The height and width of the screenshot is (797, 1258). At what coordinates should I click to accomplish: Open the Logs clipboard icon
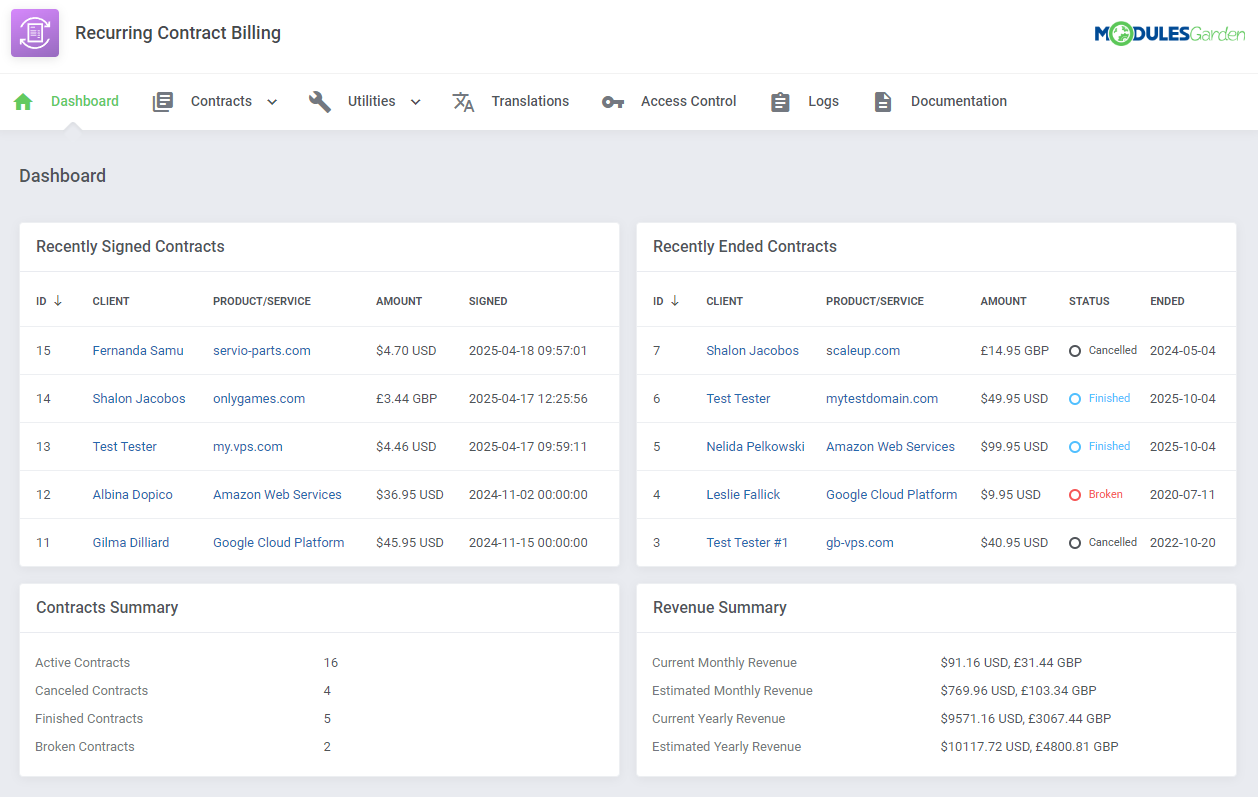[x=780, y=100]
